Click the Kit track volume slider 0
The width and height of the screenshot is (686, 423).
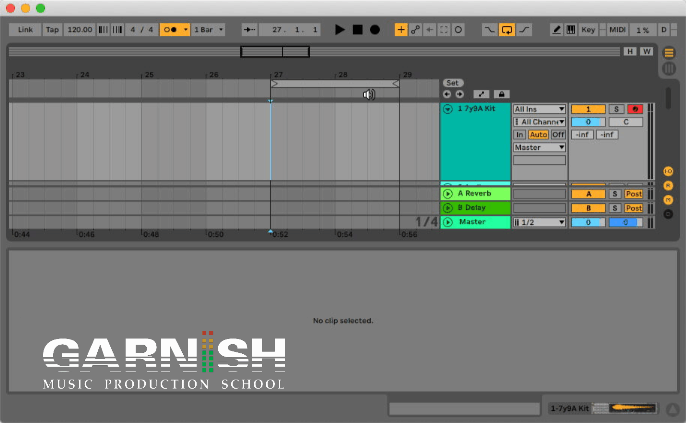tap(588, 122)
